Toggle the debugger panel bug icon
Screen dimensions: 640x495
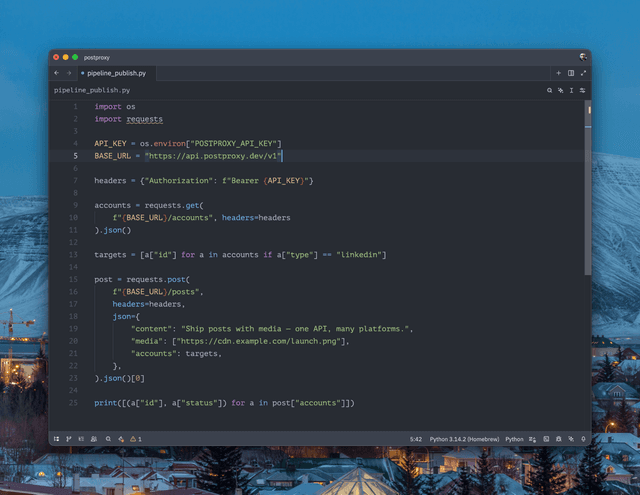pyautogui.click(x=558, y=439)
